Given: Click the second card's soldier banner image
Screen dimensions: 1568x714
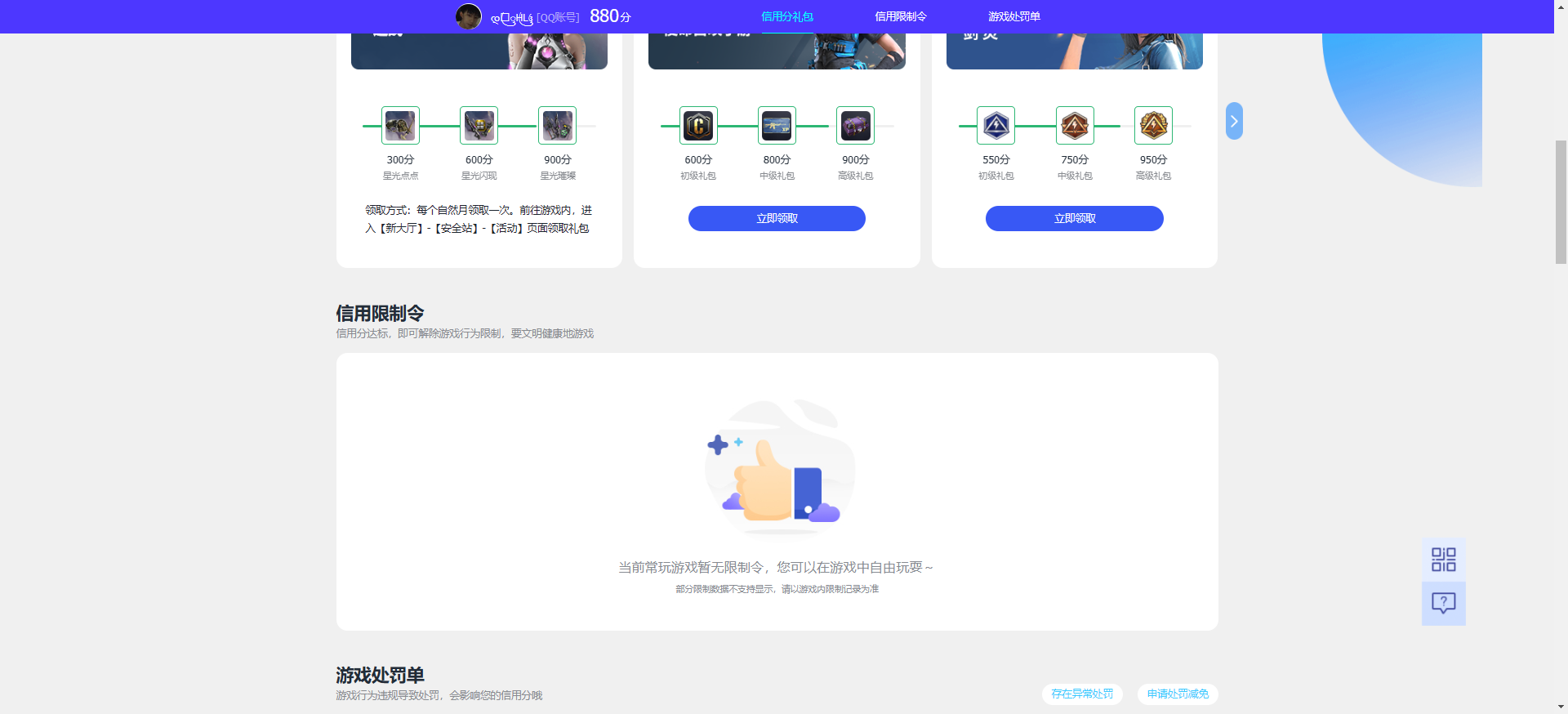Looking at the screenshot, I should click(x=777, y=51).
